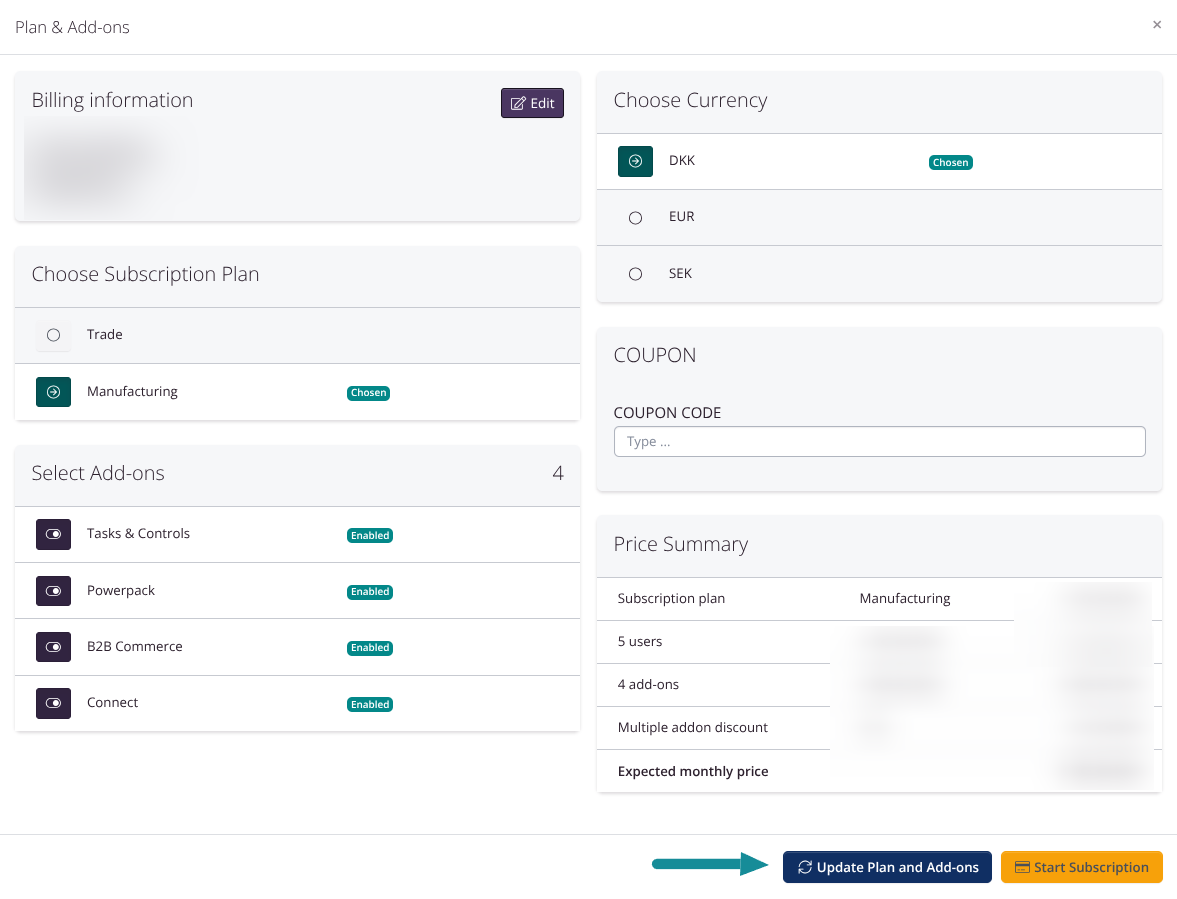The image size is (1177, 899).
Task: Click the Start Subscription button
Action: (1081, 867)
